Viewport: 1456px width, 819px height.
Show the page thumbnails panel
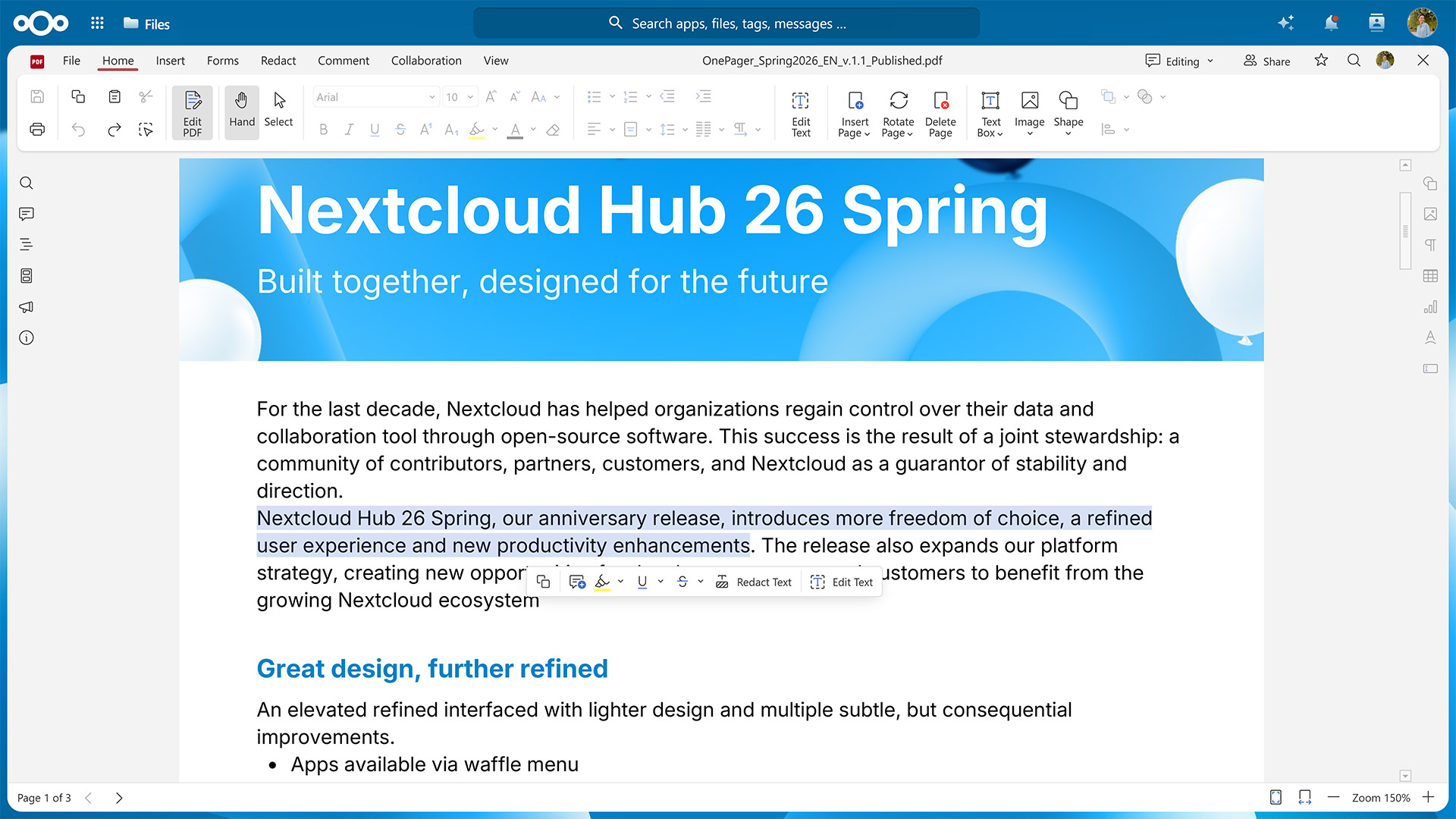pos(27,276)
